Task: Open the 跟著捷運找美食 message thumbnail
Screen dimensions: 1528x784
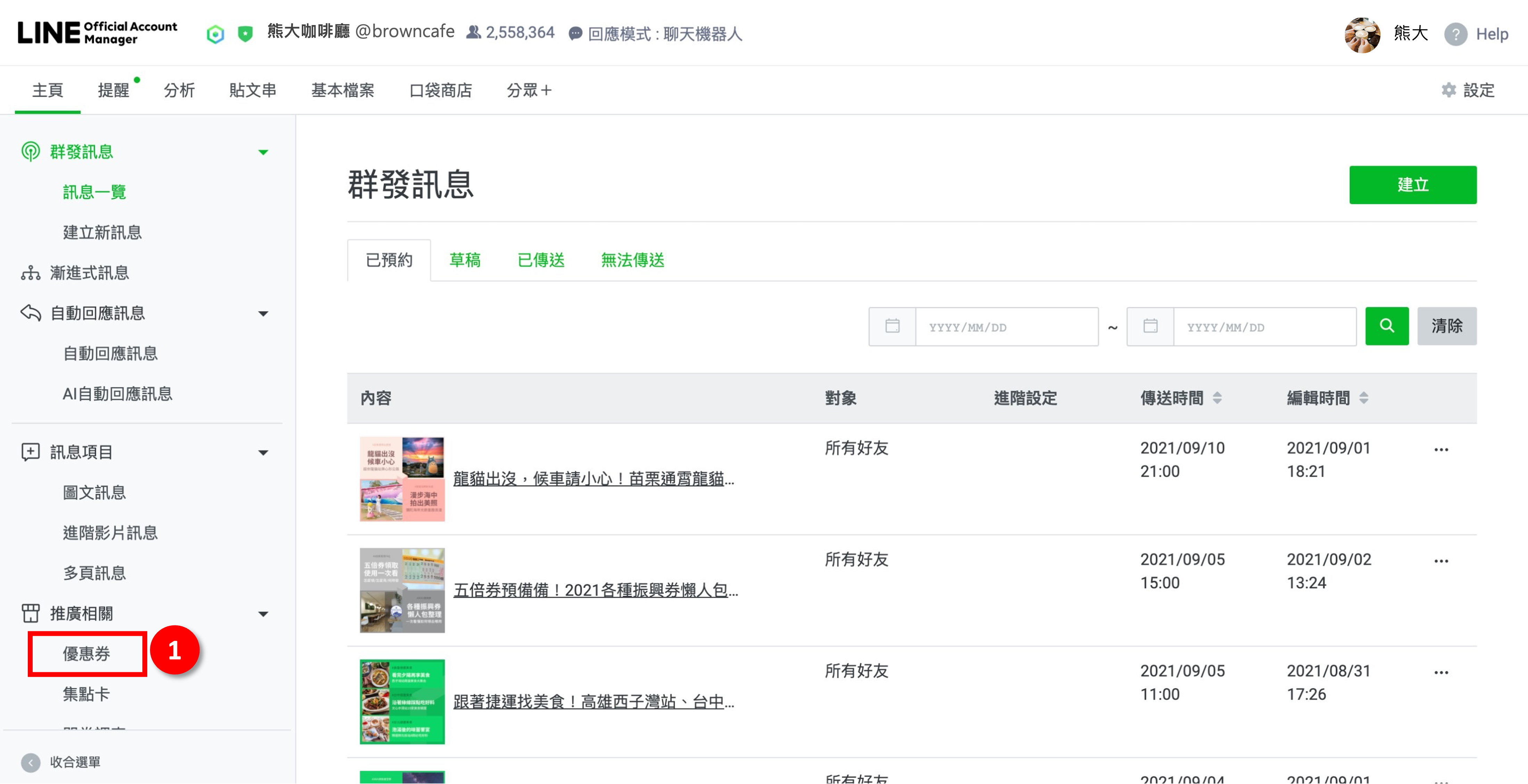Action: (x=401, y=702)
